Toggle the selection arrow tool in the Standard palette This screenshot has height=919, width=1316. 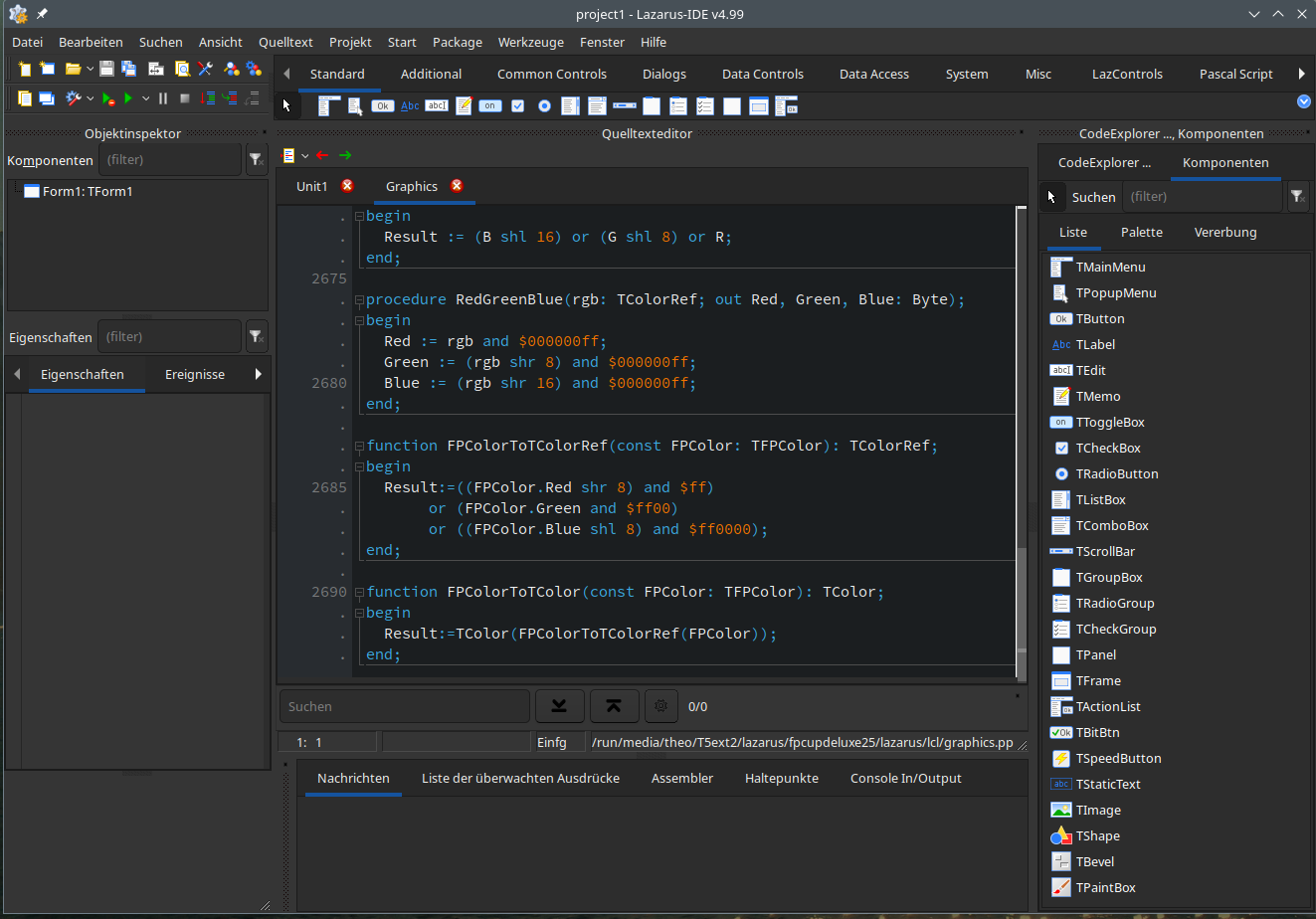[286, 105]
